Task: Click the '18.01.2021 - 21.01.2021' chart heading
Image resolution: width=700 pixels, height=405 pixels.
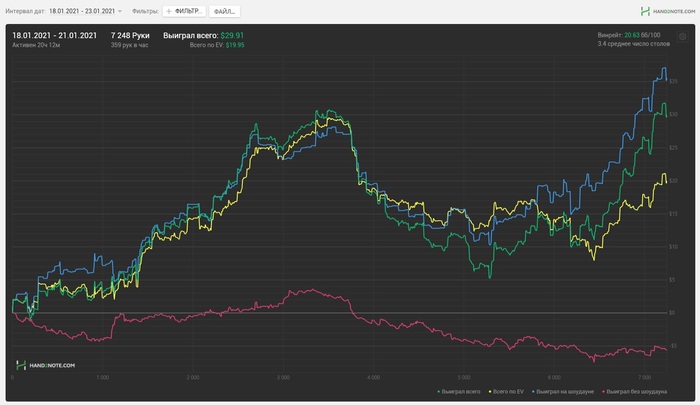Action: pos(54,36)
